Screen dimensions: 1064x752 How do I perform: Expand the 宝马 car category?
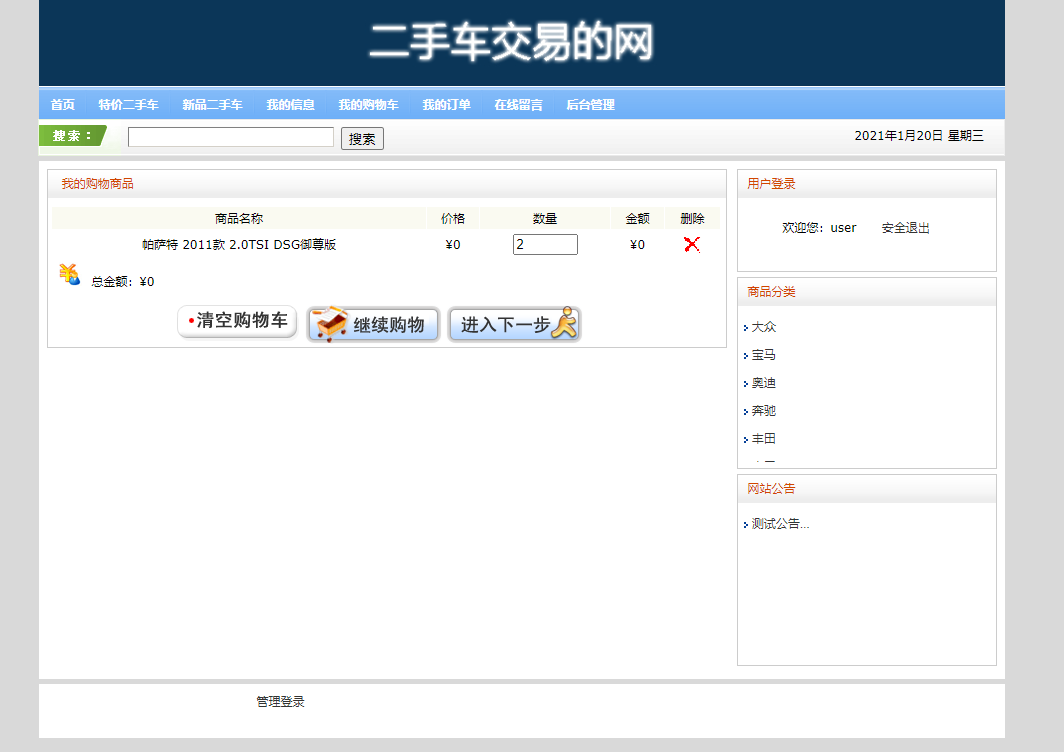click(762, 354)
